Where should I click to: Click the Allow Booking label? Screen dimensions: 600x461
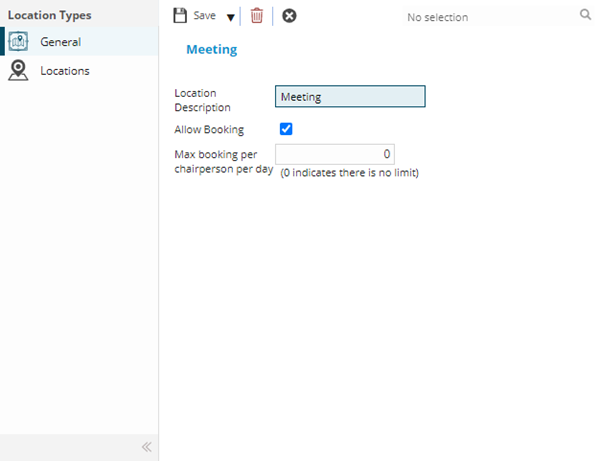point(209,130)
